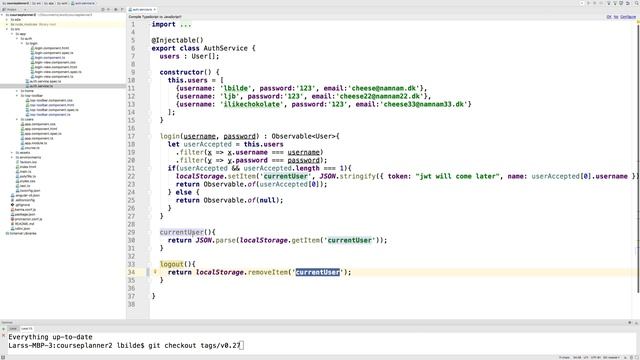640x360 pixels.
Task: Click line 34 in editor gutter
Action: pos(131,272)
